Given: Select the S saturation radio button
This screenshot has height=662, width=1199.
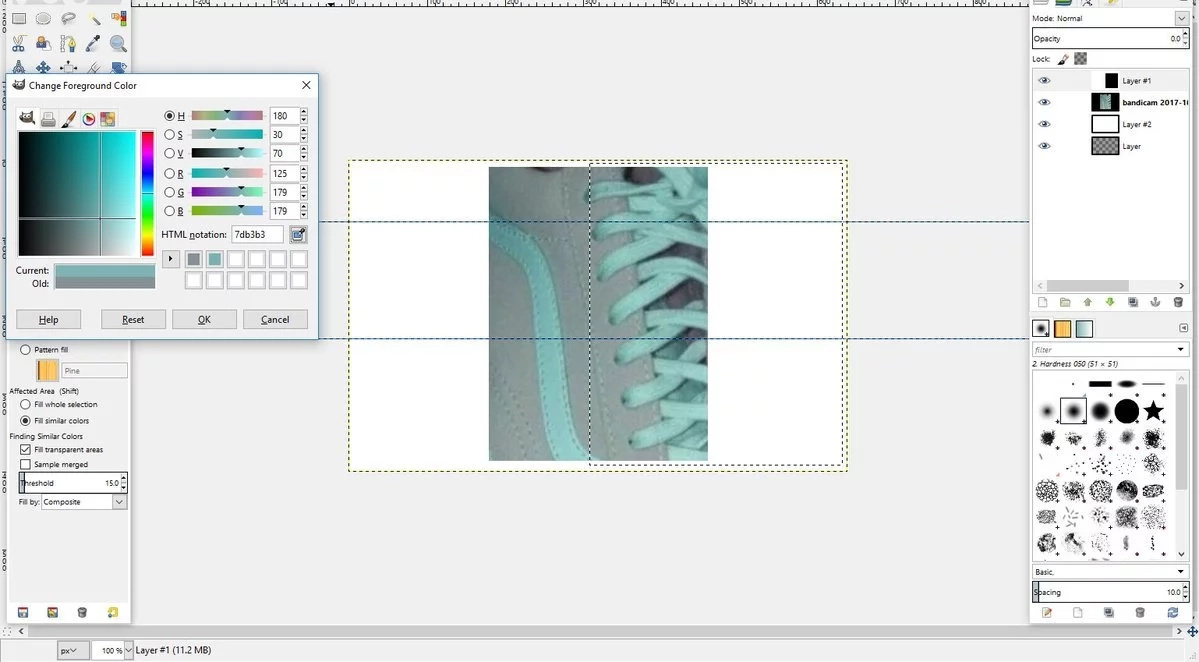Looking at the screenshot, I should [170, 135].
